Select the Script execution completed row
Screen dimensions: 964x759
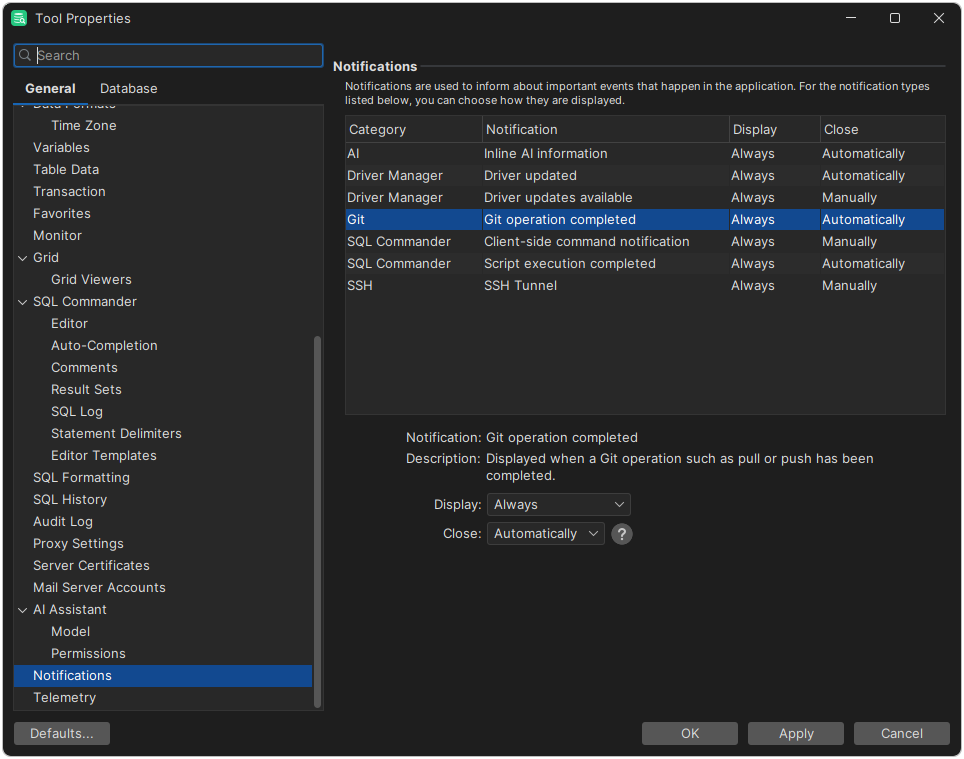pyautogui.click(x=645, y=264)
